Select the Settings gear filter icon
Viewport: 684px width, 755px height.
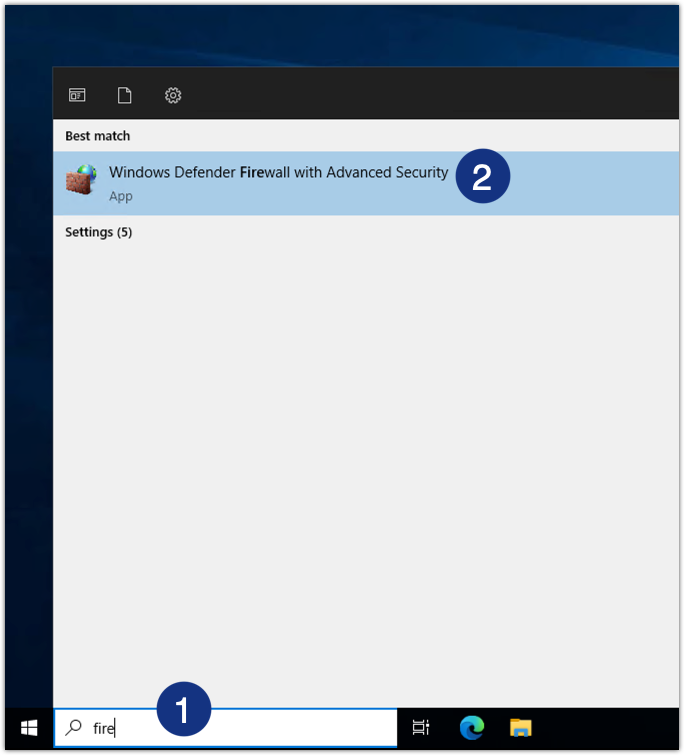[173, 95]
